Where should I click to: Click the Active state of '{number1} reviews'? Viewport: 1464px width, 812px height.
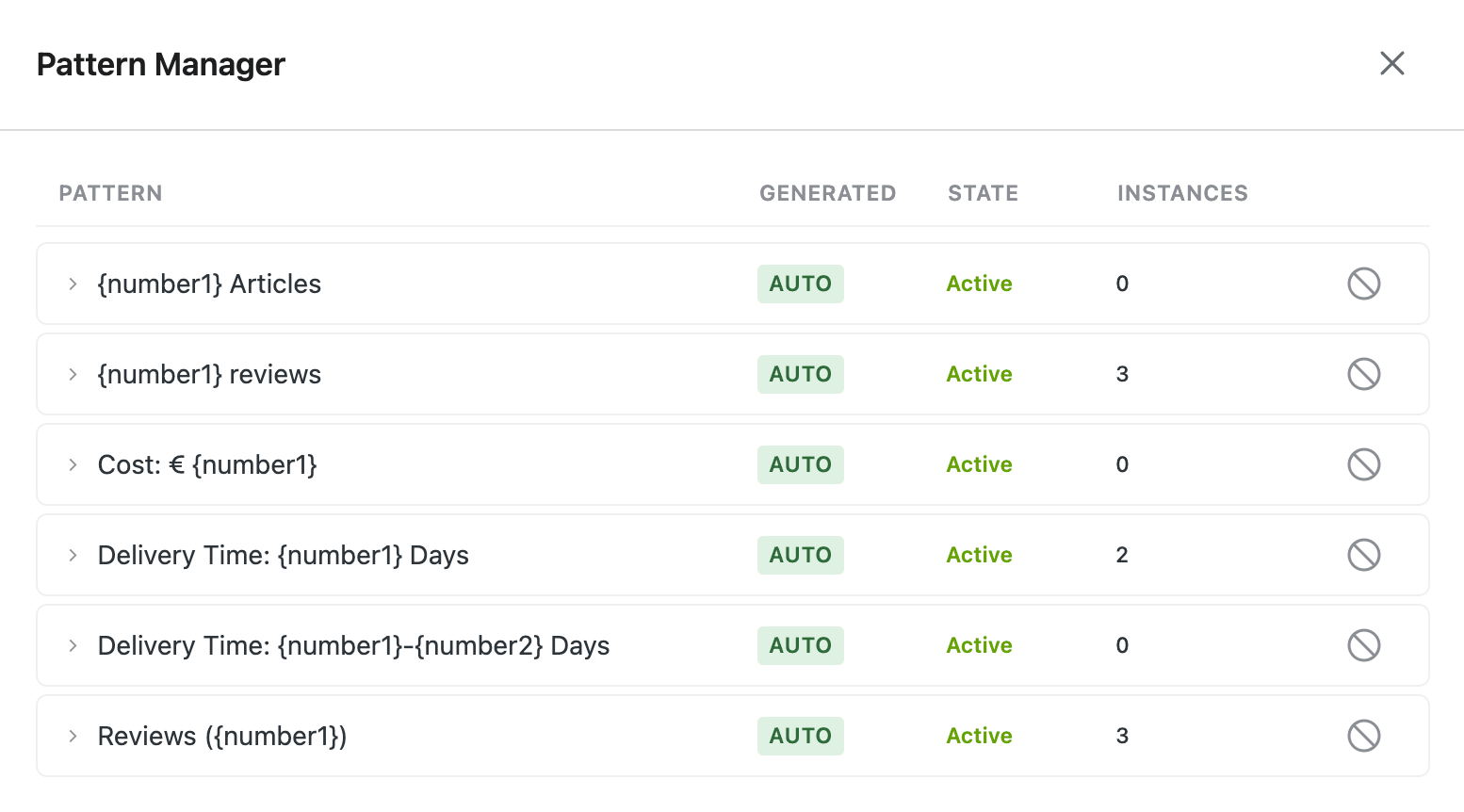click(x=979, y=374)
